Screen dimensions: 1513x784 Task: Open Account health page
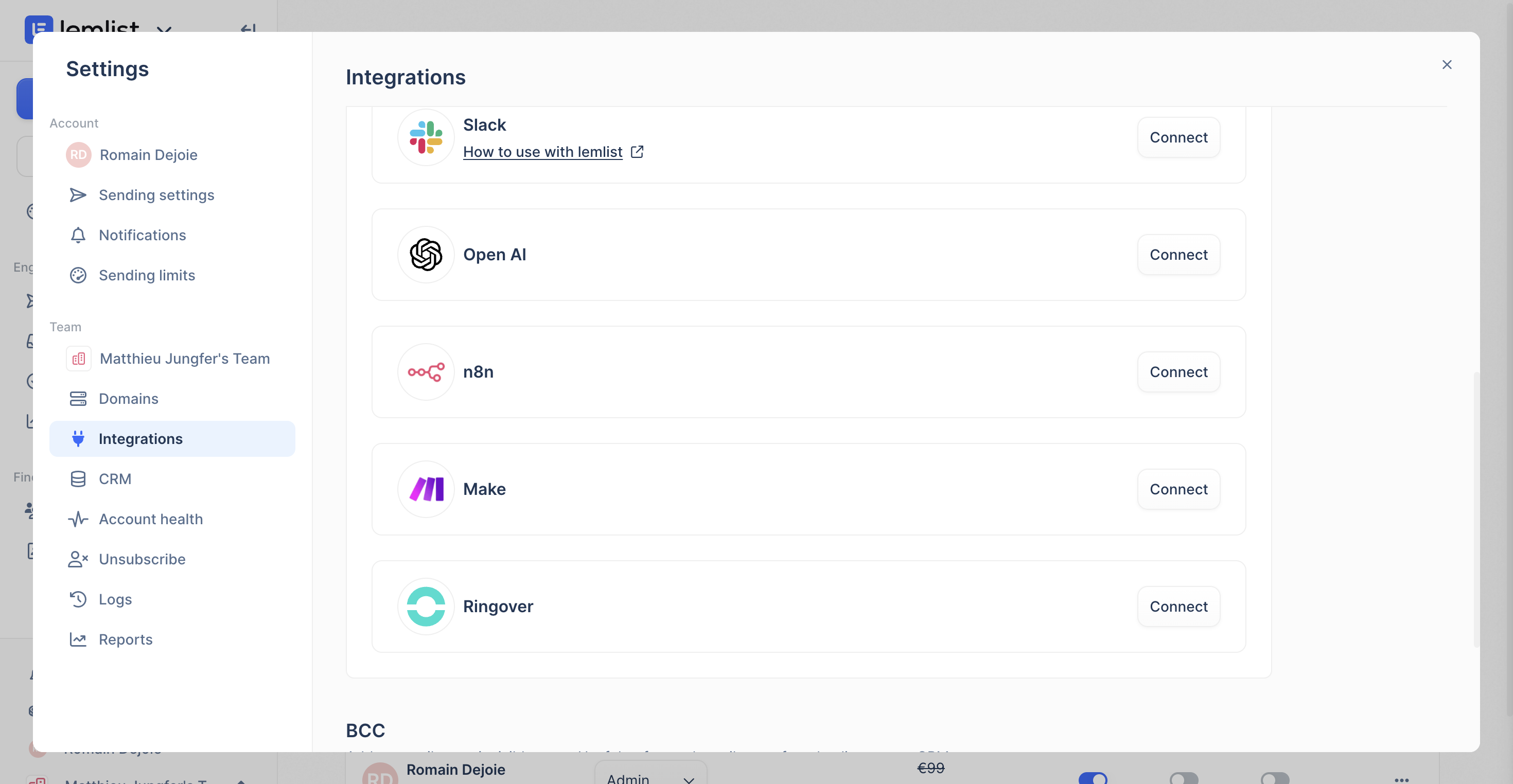(x=172, y=519)
